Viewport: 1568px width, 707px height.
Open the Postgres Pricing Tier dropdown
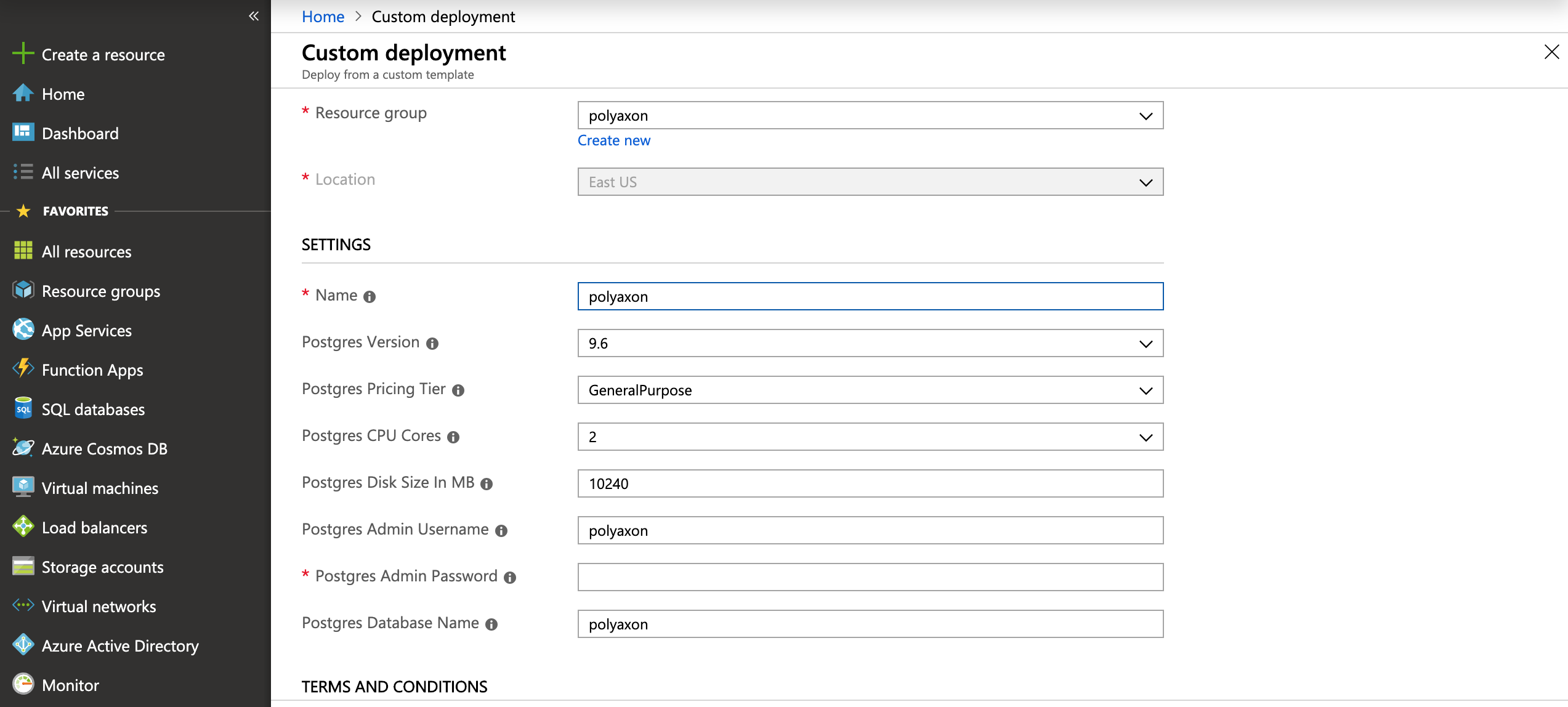870,390
